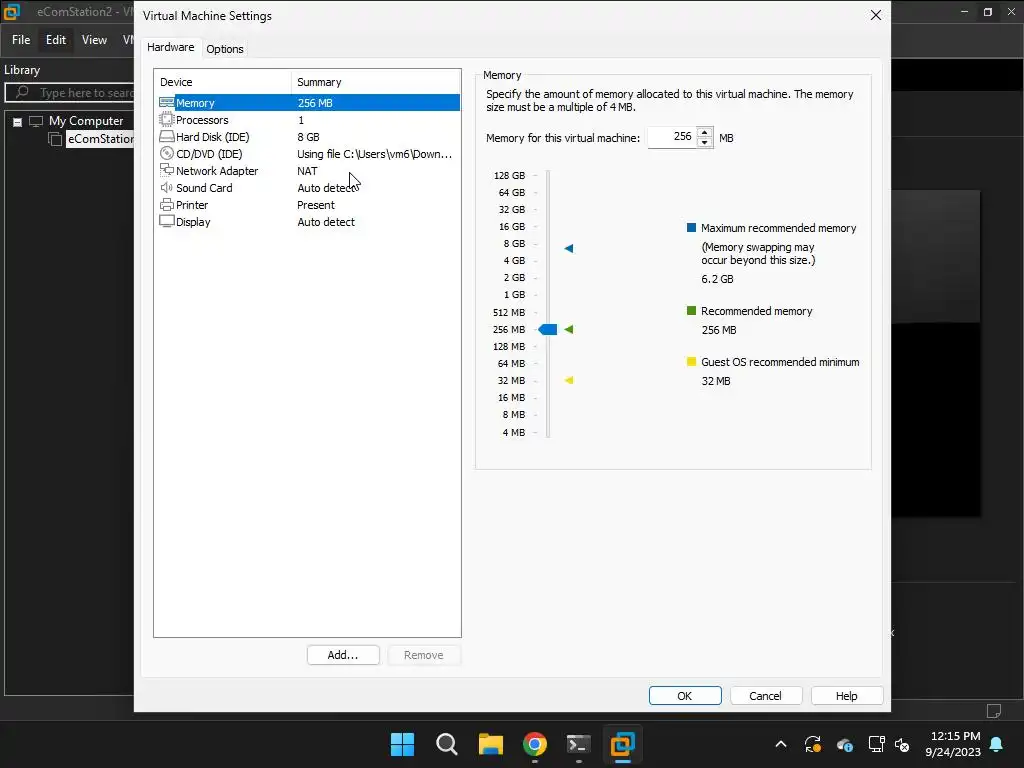Open Google Chrome from taskbar

(x=535, y=744)
